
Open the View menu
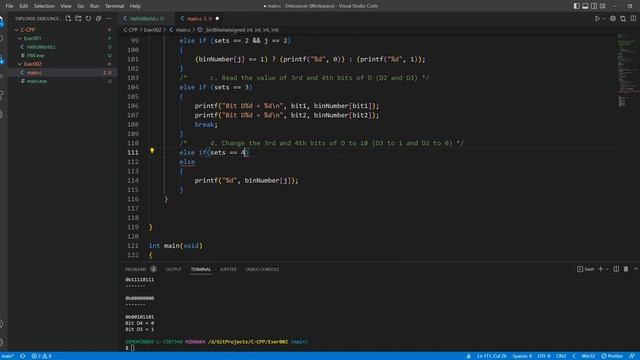[66, 6]
